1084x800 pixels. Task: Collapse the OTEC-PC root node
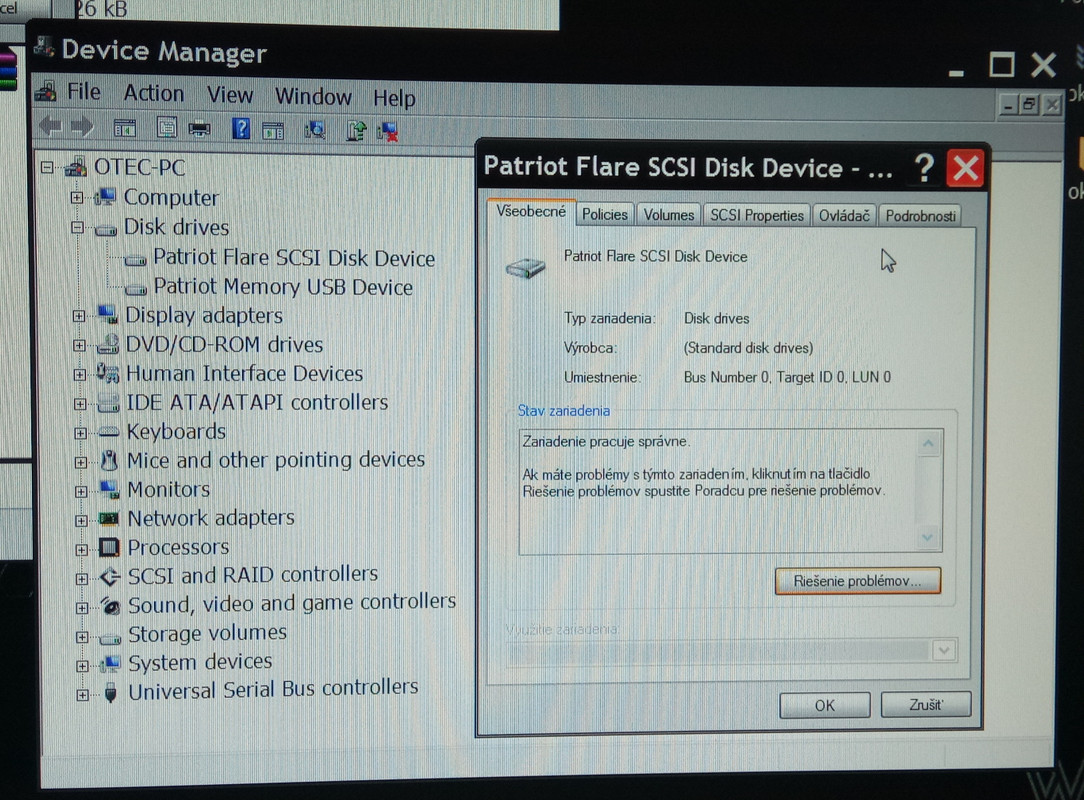[47, 167]
